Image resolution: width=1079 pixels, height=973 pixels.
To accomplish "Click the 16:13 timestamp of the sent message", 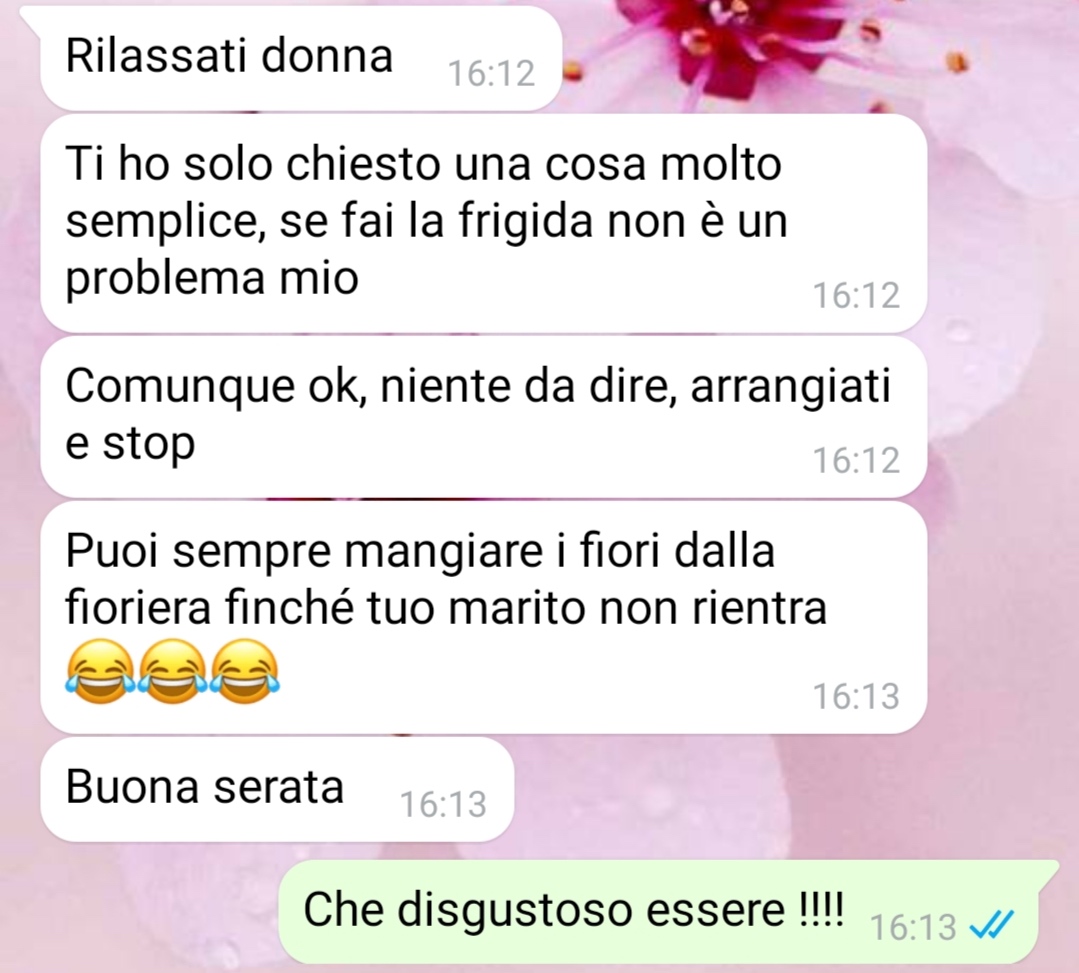I will tap(913, 927).
